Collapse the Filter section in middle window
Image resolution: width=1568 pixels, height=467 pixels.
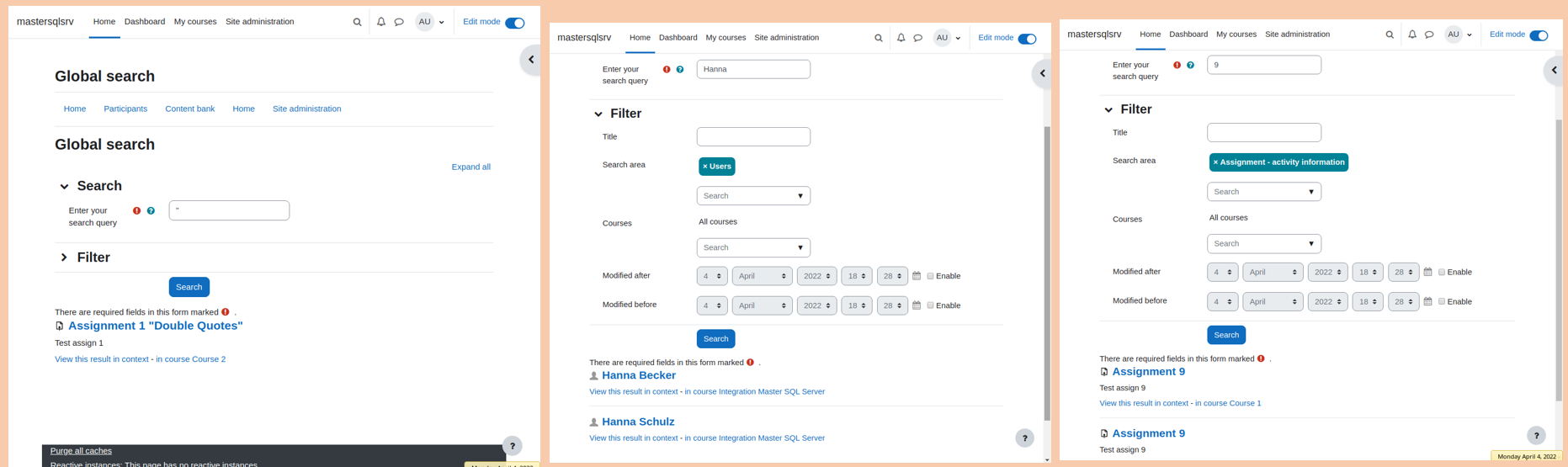click(598, 114)
